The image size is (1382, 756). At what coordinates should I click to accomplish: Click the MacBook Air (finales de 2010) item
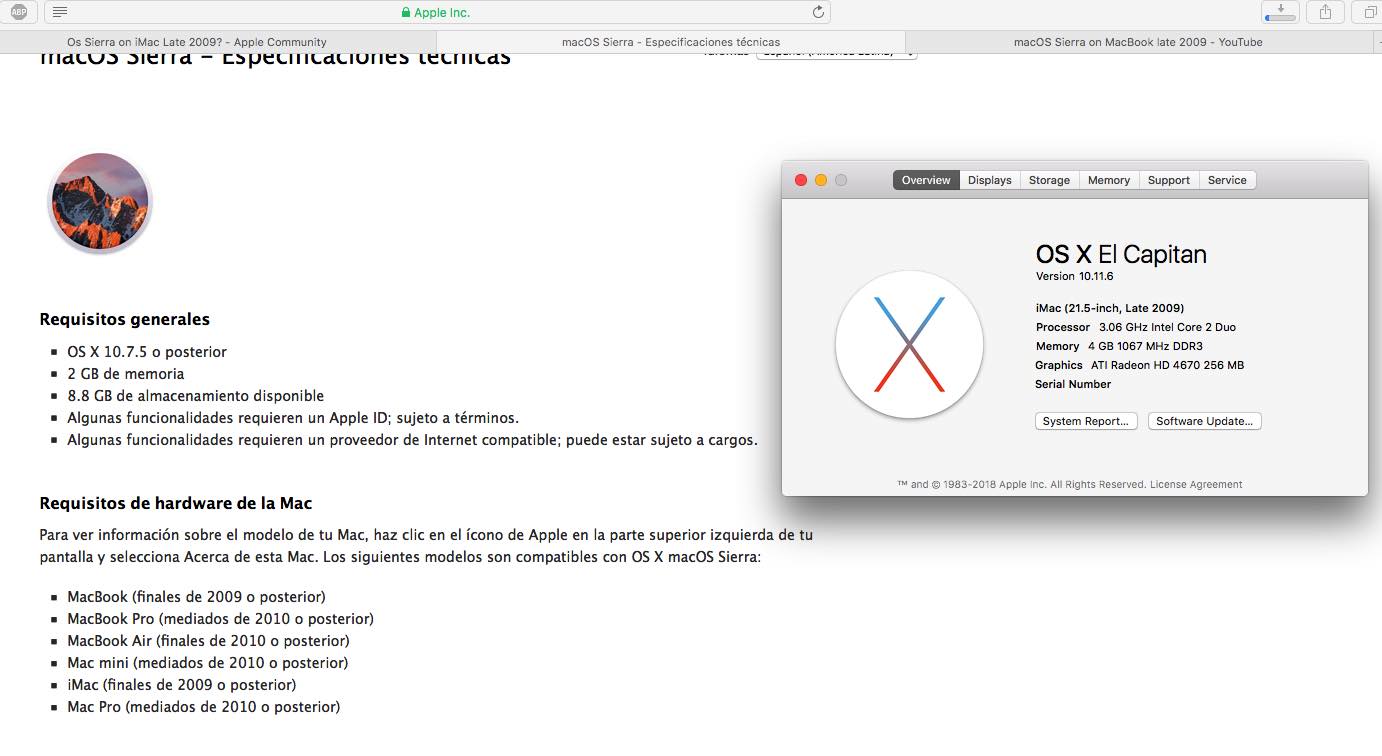click(208, 641)
